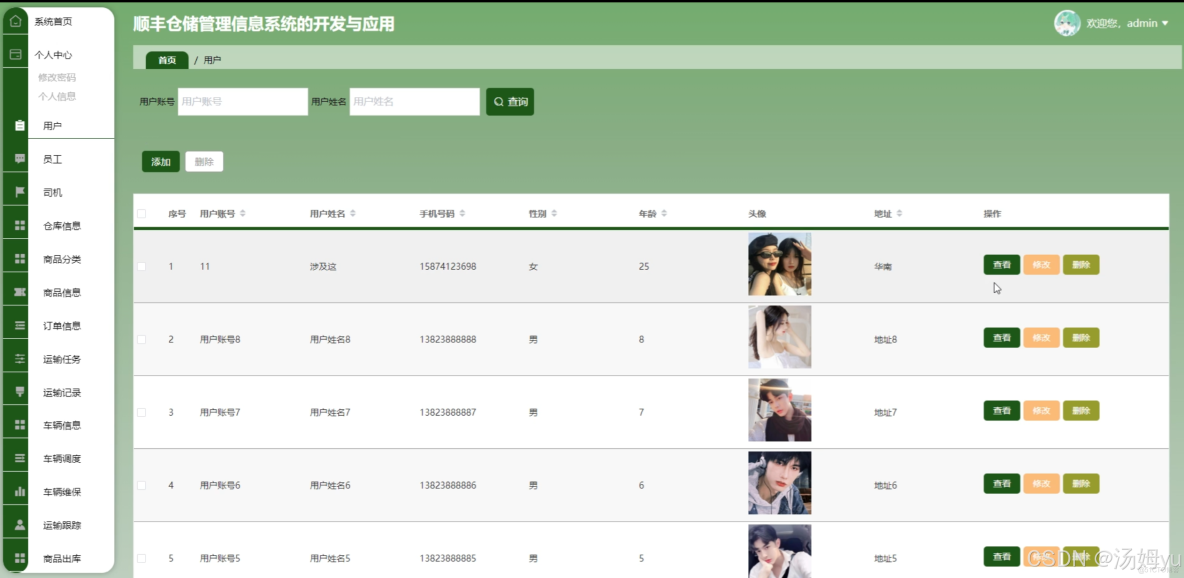The image size is (1184, 578).
Task: Click the 添加 add button
Action: pyautogui.click(x=160, y=161)
